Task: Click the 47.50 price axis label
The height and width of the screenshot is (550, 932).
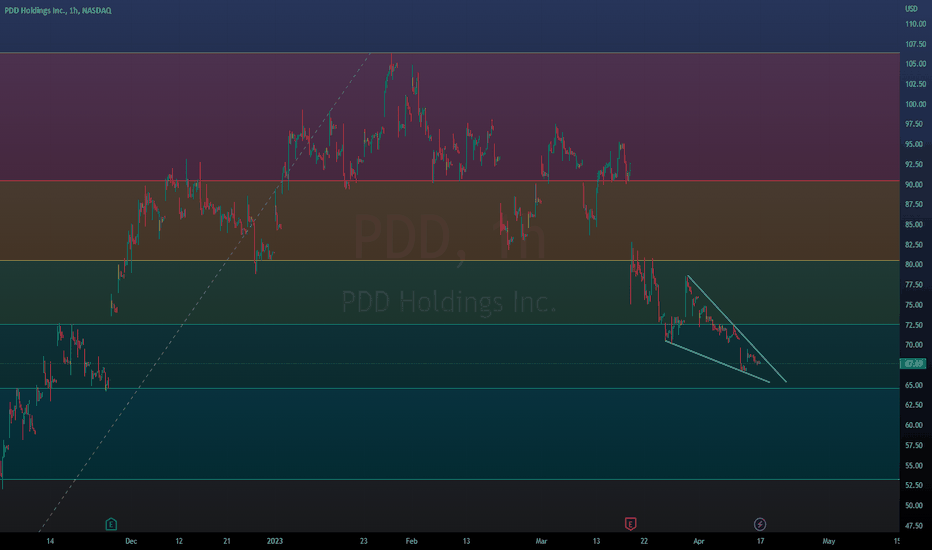Action: coord(915,525)
